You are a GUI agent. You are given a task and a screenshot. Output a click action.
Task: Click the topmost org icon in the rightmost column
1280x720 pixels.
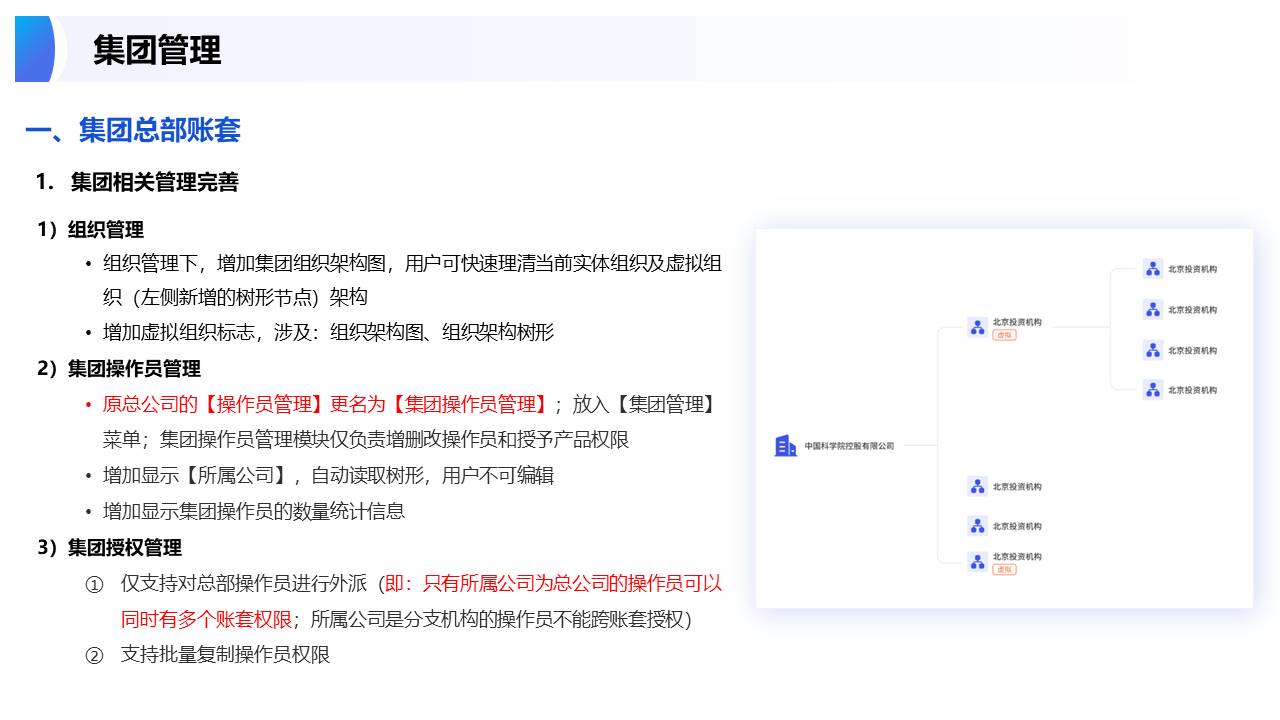[x=1153, y=269]
